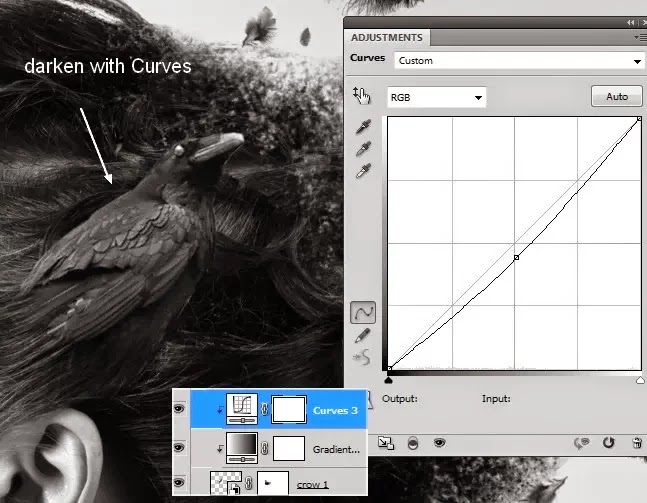The width and height of the screenshot is (647, 503).
Task: Select the crow 1 smart object thumbnail
Action: pyautogui.click(x=226, y=483)
